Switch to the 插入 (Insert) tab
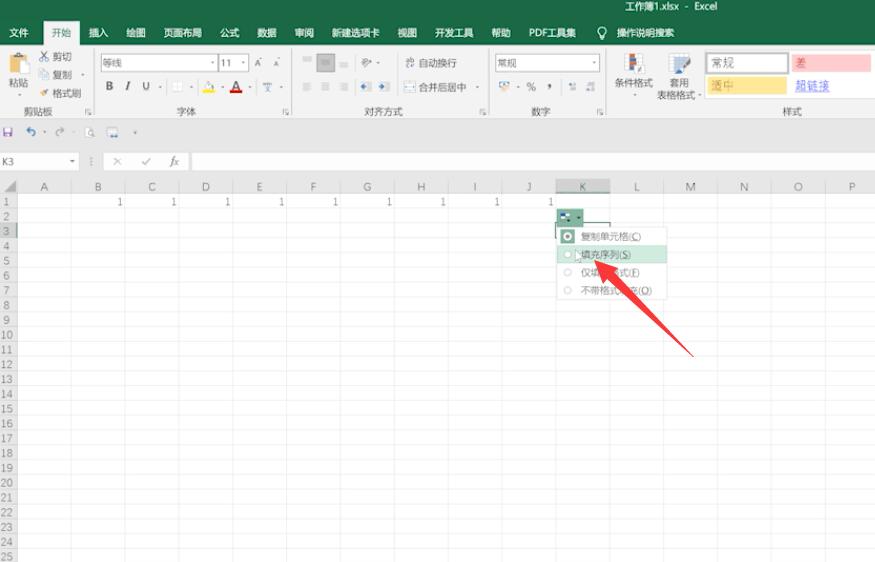Image resolution: width=875 pixels, height=562 pixels. (x=98, y=33)
